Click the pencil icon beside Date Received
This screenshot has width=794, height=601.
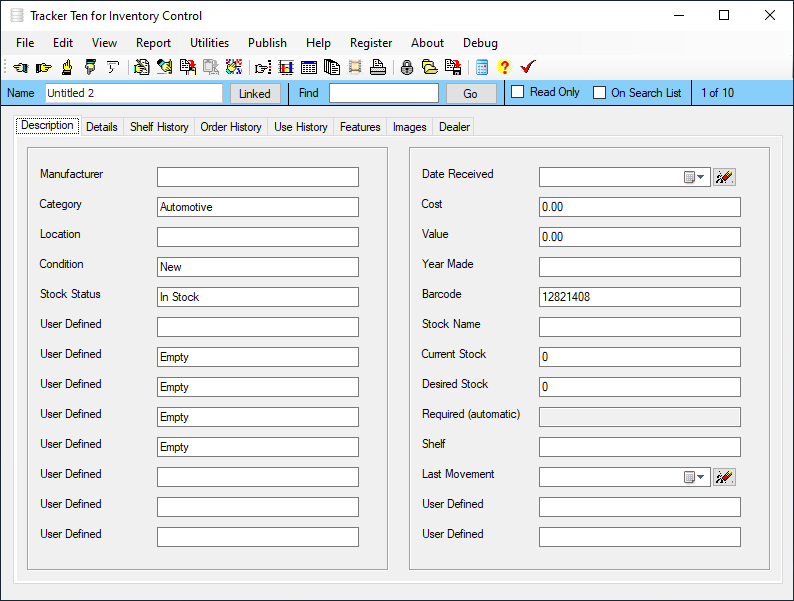tap(724, 177)
